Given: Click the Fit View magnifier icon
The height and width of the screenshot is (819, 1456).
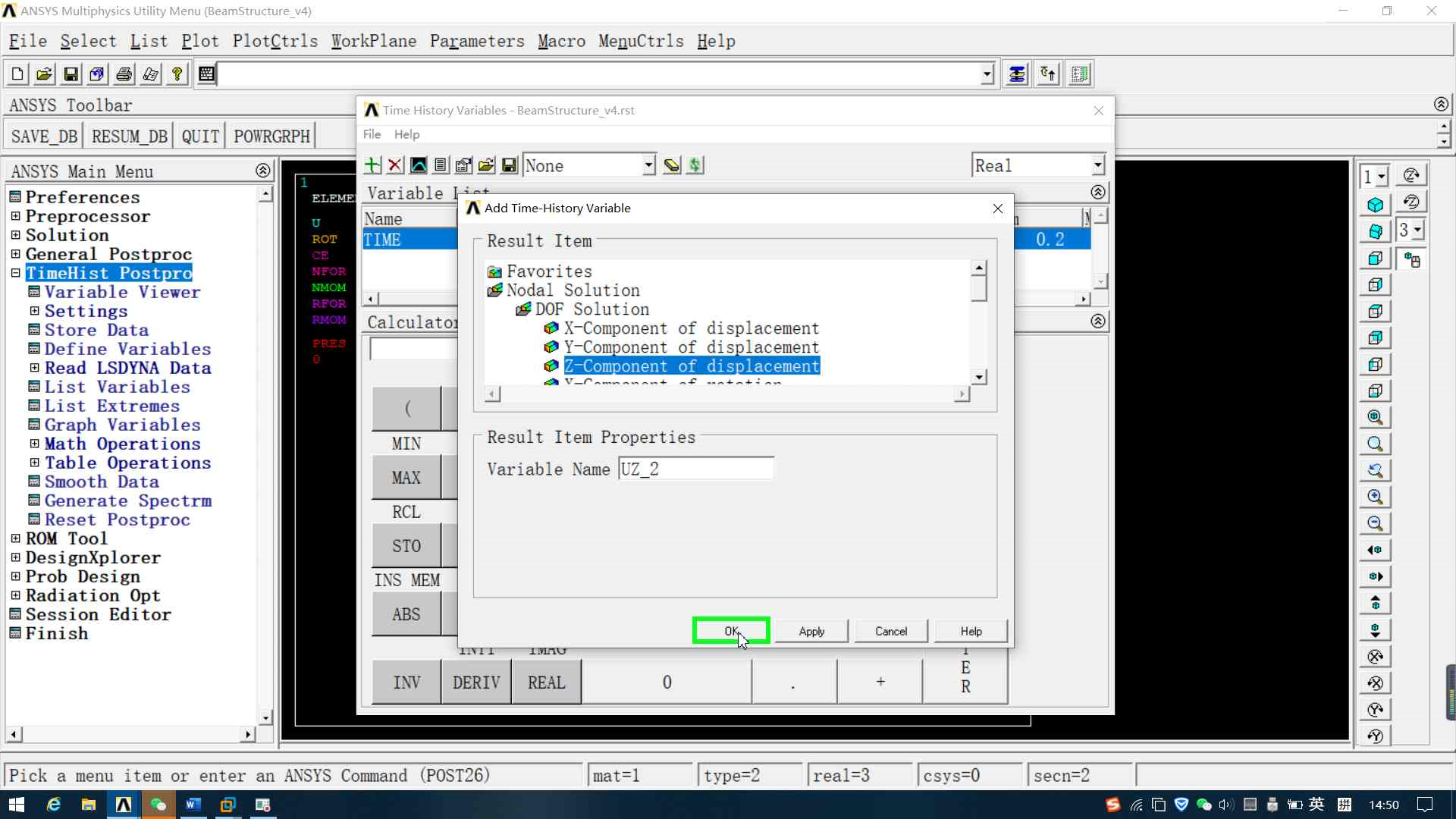Looking at the screenshot, I should 1375,417.
